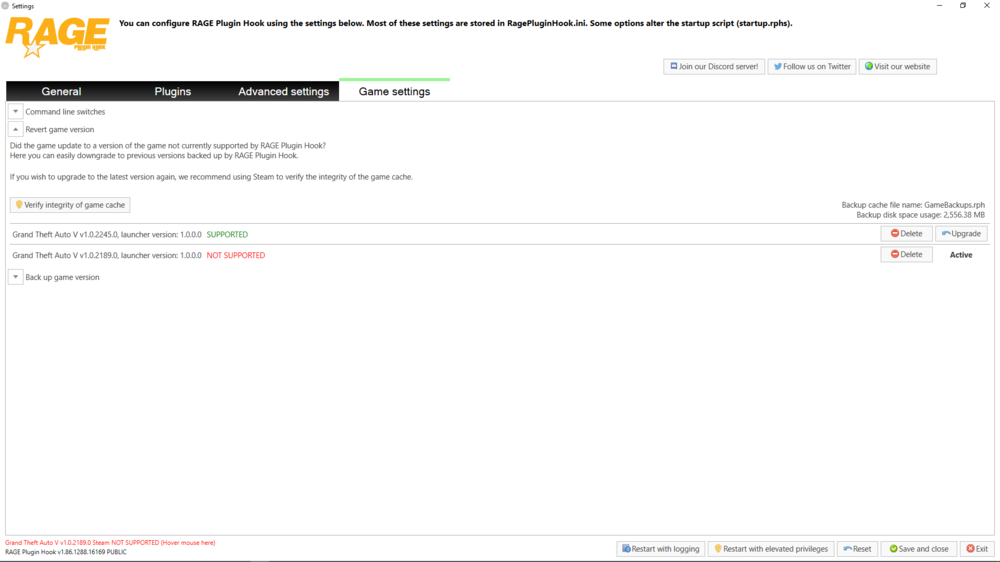This screenshot has height=562, width=1000.
Task: Click Restart with elevated privileges
Action: [x=771, y=549]
